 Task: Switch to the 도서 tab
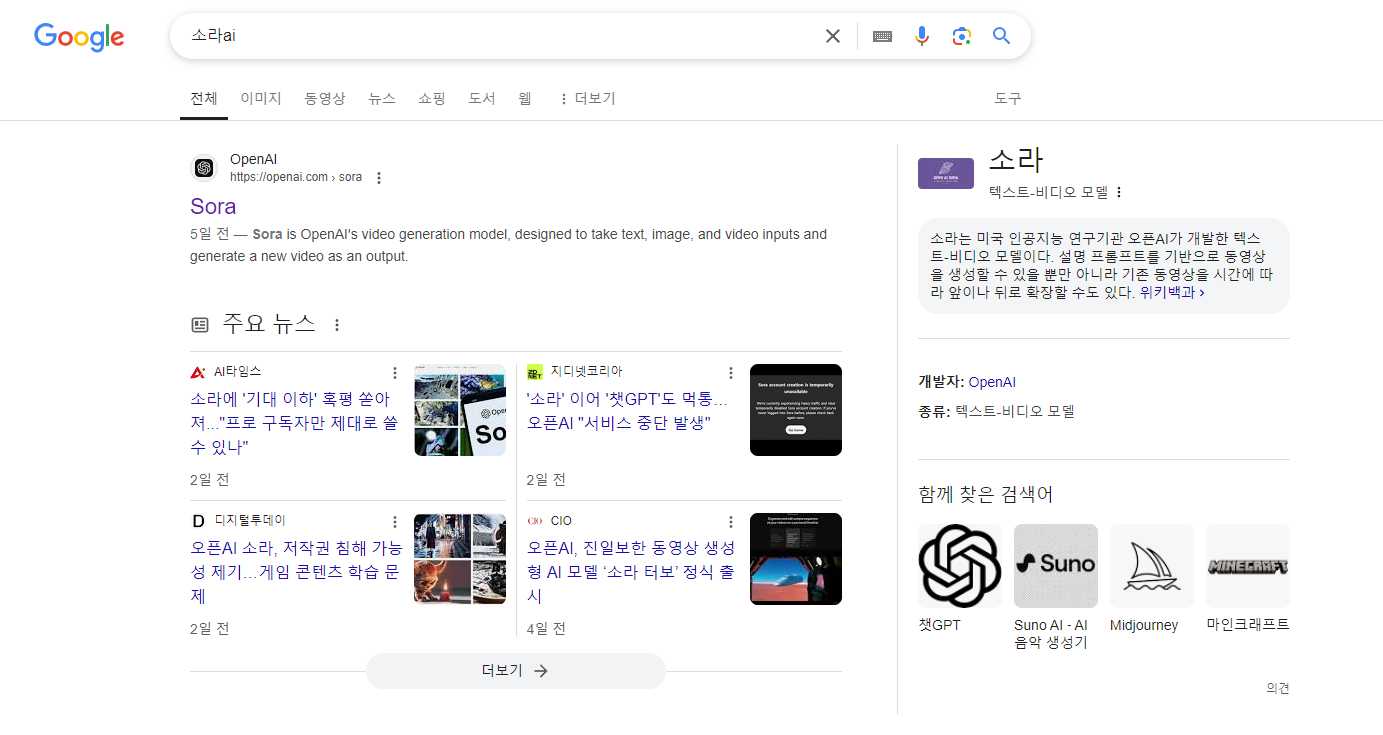[482, 99]
